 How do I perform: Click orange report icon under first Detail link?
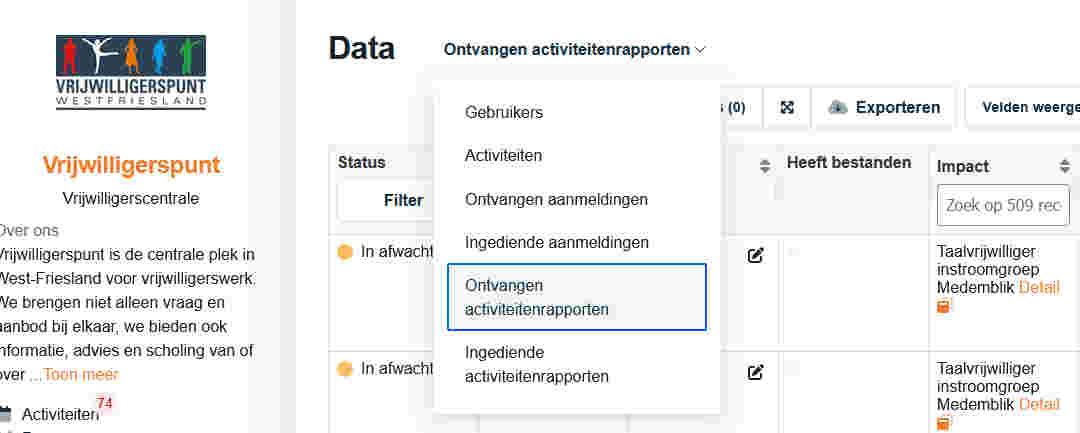[x=944, y=307]
